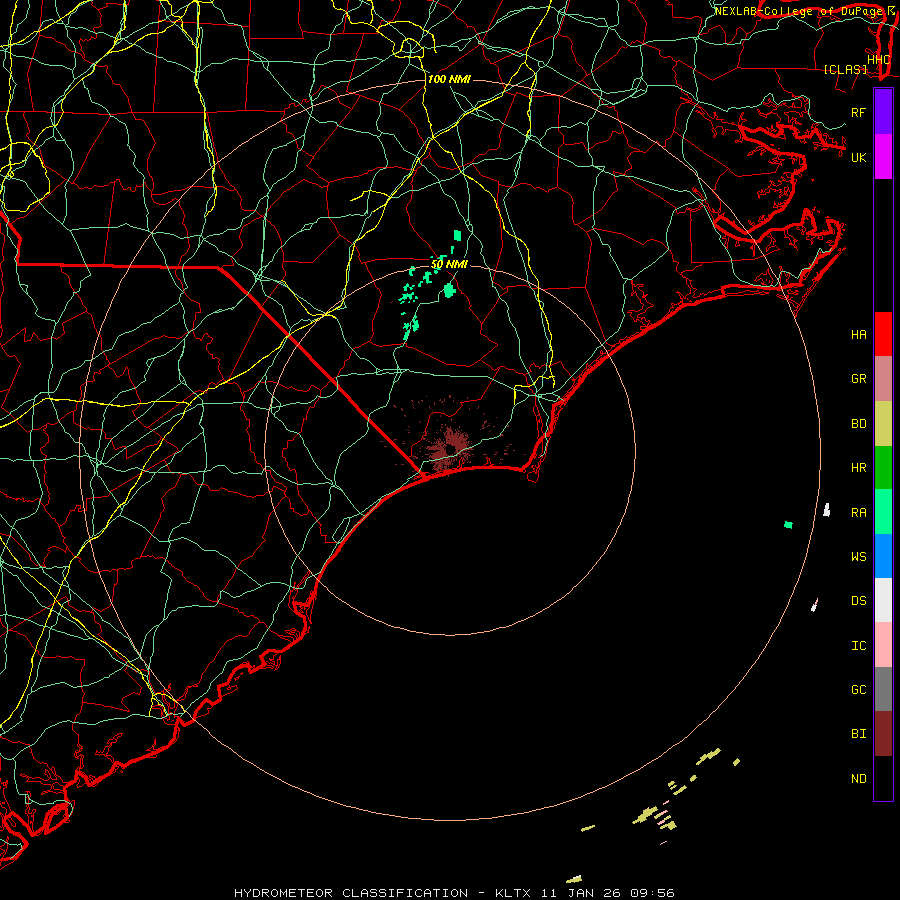This screenshot has height=900, width=900.
Task: Select the GR pink legend swatch
Action: coord(883,379)
